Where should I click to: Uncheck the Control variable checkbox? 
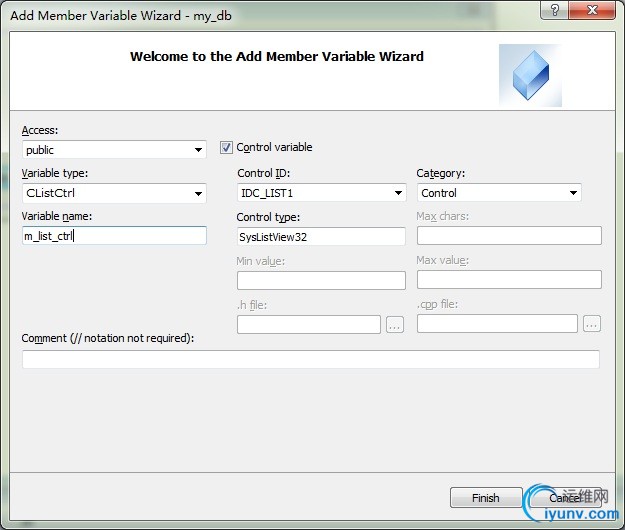(226, 148)
